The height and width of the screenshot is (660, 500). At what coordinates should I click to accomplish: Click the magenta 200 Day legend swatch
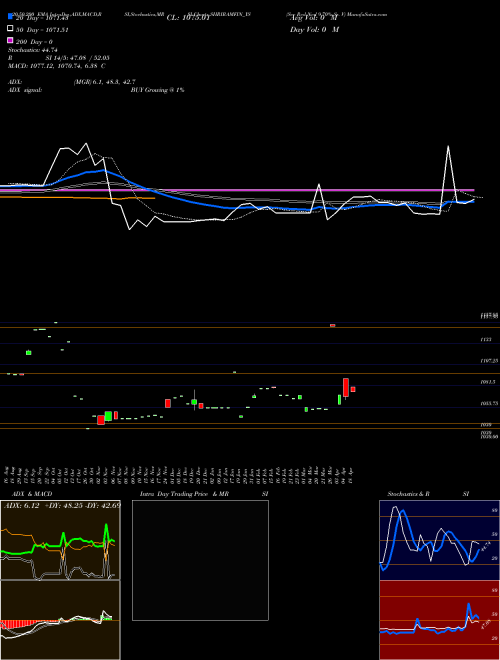pos(10,40)
